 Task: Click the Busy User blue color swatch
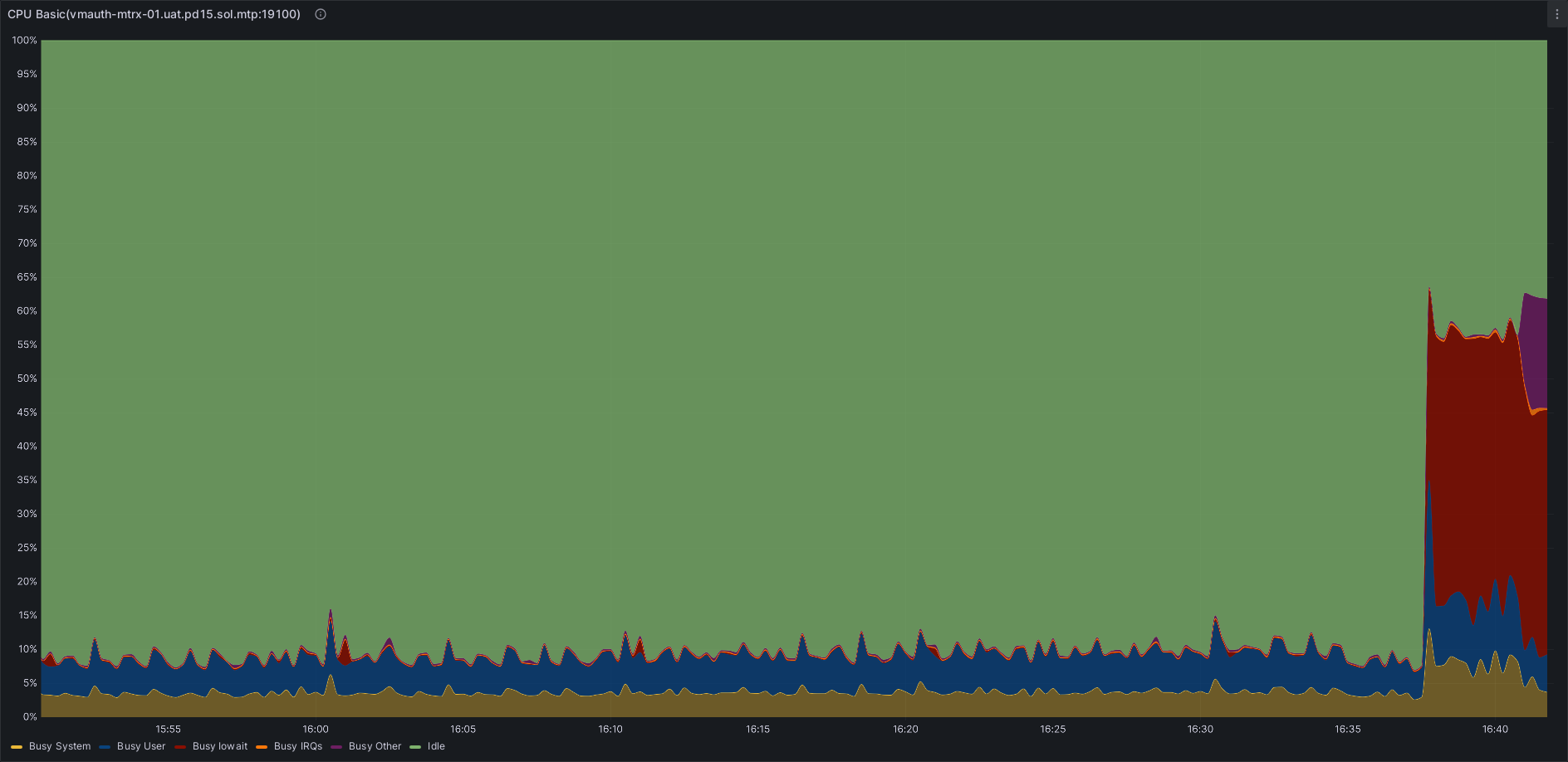pos(105,747)
